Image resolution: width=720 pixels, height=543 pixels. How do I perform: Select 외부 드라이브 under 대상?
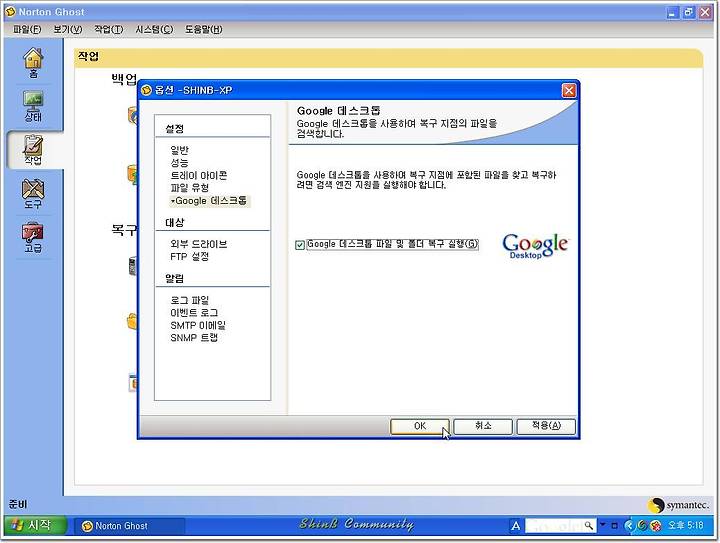[198, 244]
